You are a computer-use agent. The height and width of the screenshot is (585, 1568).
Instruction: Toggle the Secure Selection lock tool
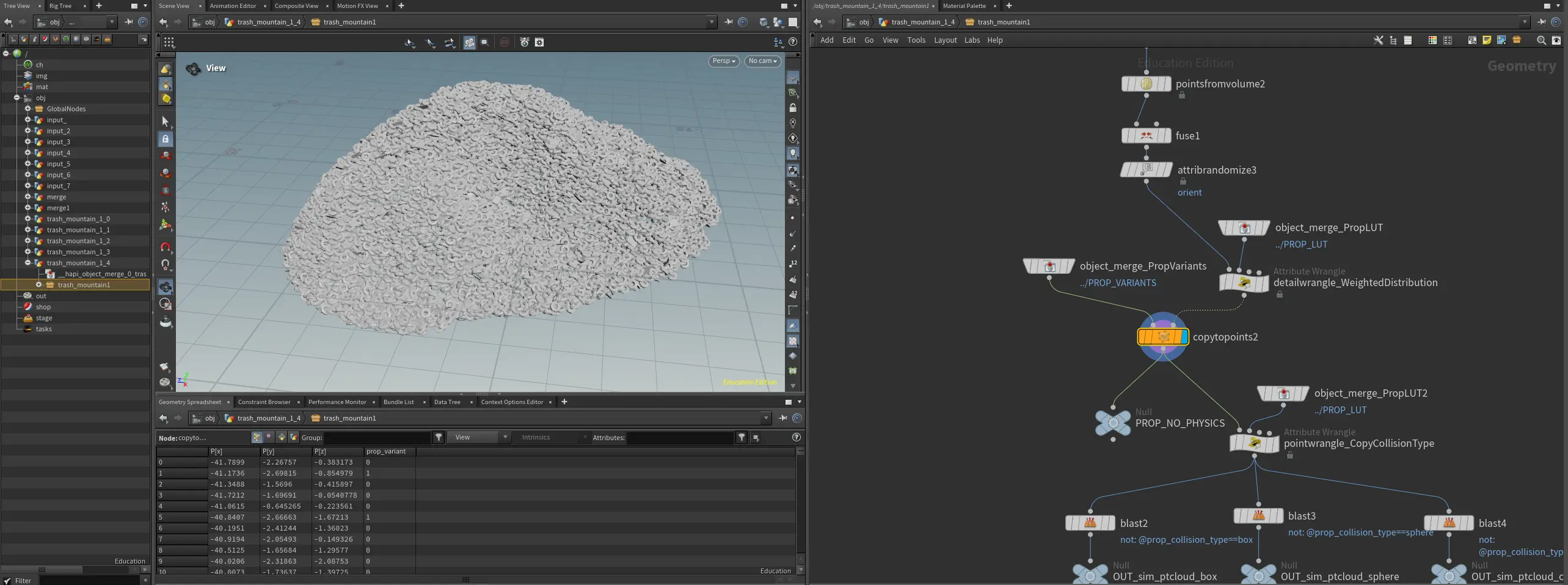tap(166, 139)
